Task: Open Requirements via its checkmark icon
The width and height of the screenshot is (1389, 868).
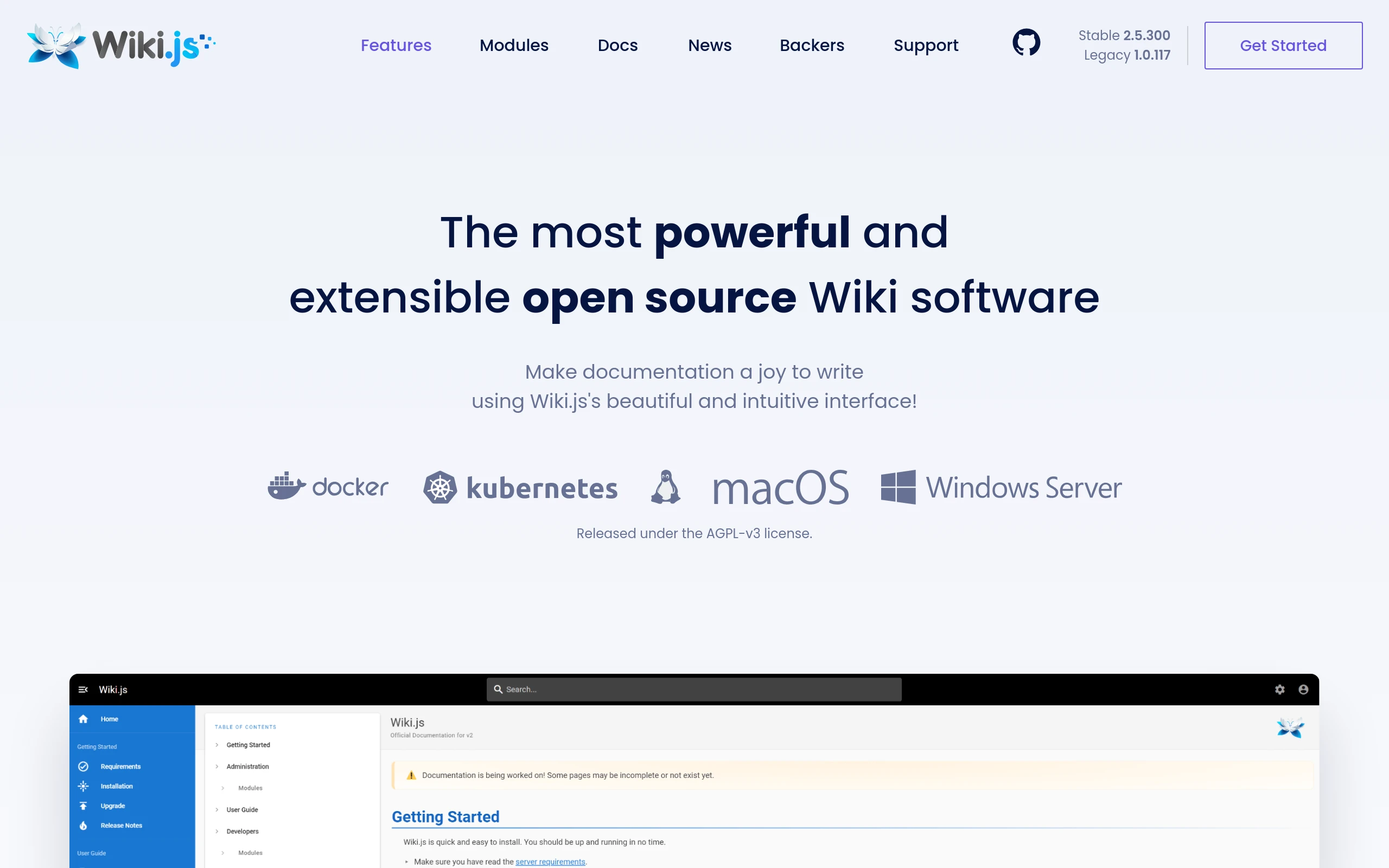Action: [84, 766]
